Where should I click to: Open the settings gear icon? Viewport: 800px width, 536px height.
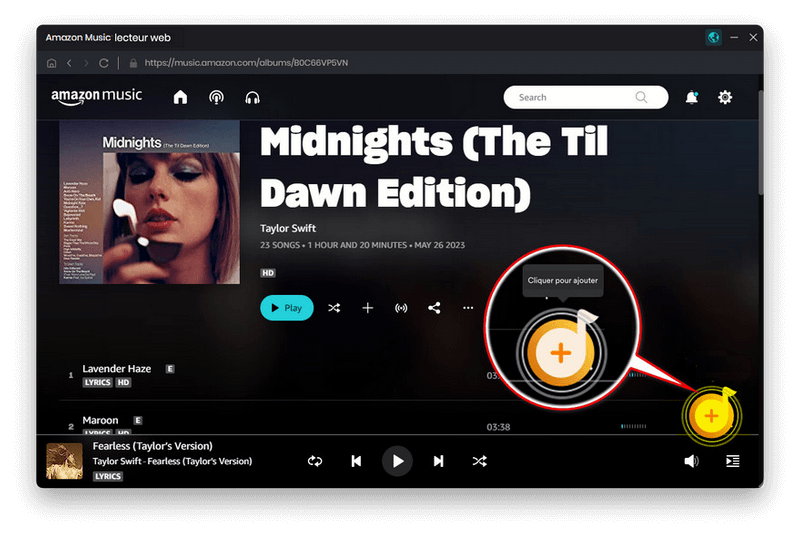(x=725, y=97)
